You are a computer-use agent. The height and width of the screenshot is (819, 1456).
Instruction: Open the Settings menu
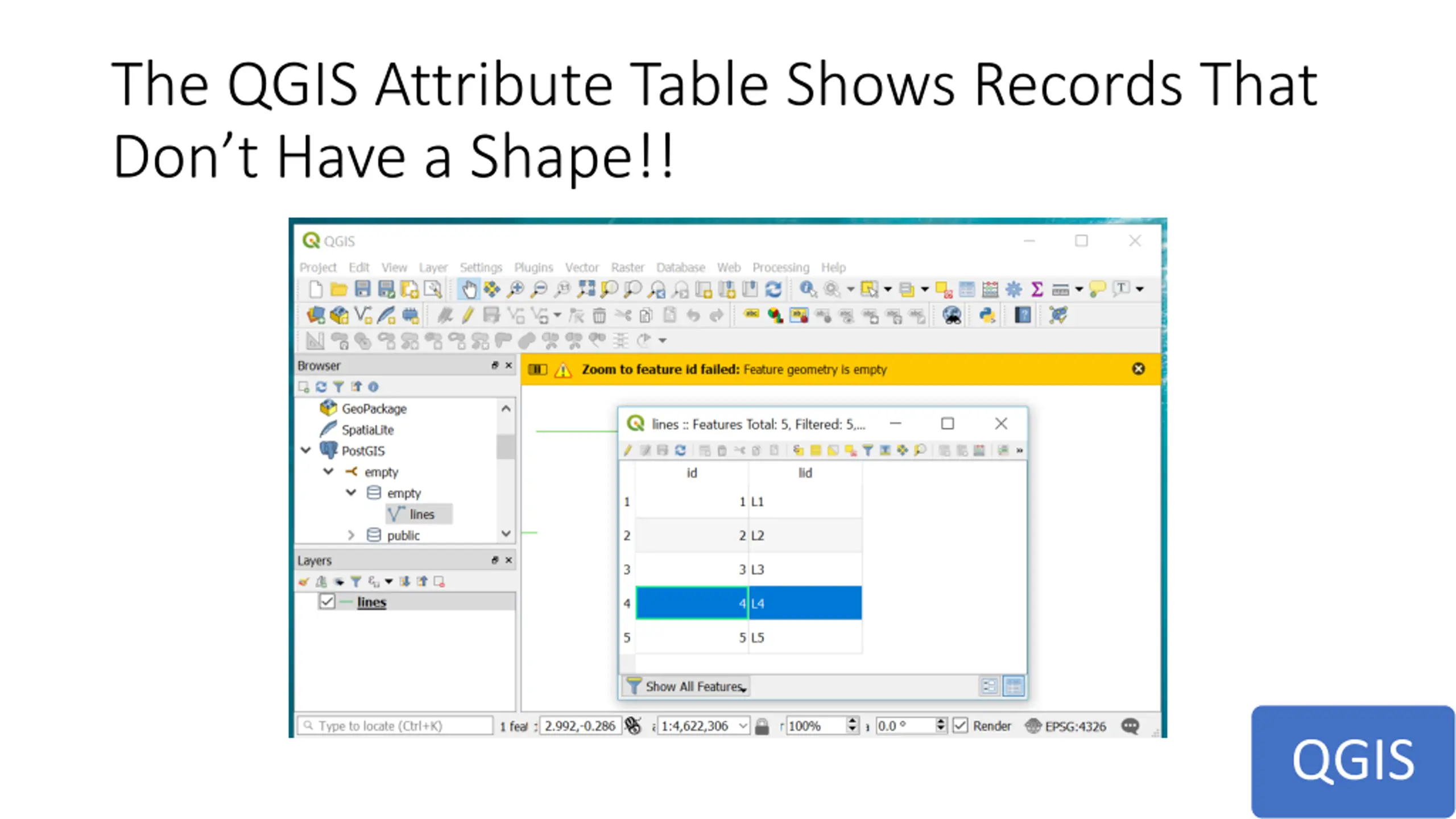point(481,267)
